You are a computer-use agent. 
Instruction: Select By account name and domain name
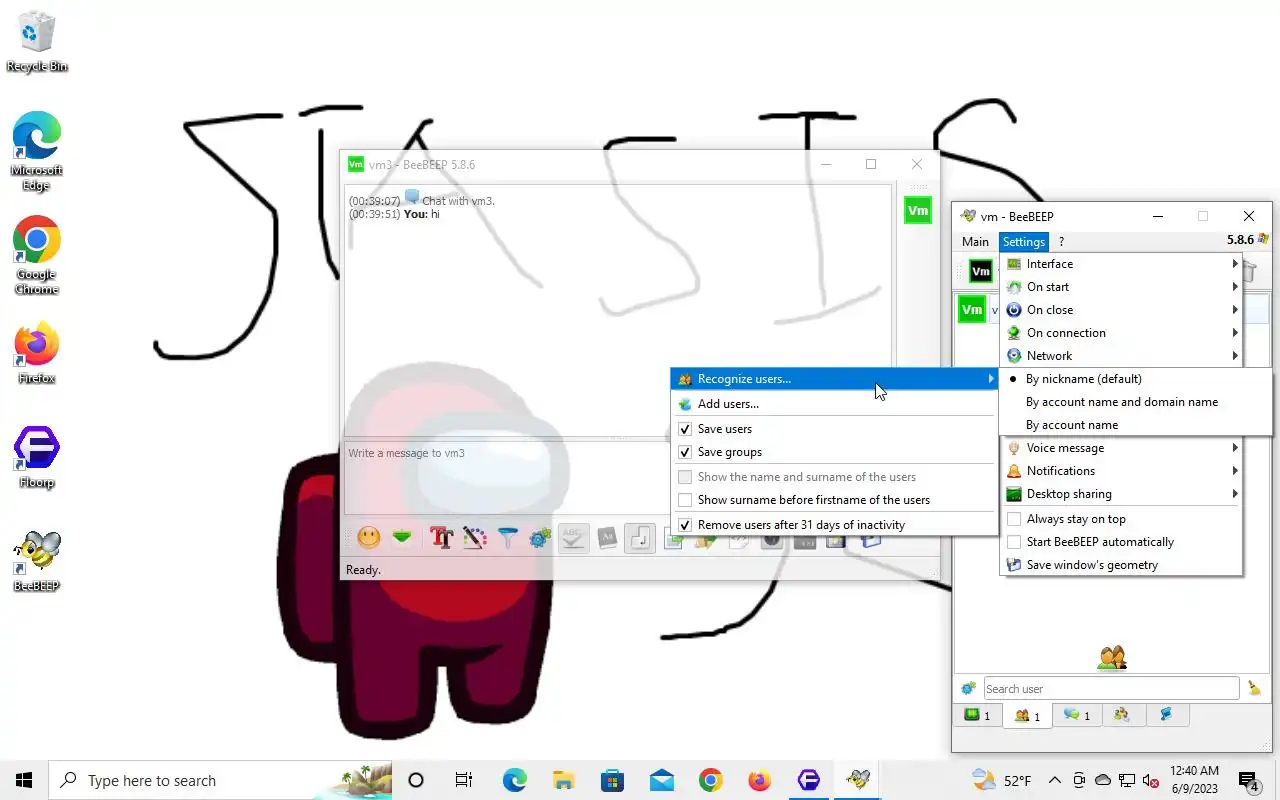pos(1136,401)
